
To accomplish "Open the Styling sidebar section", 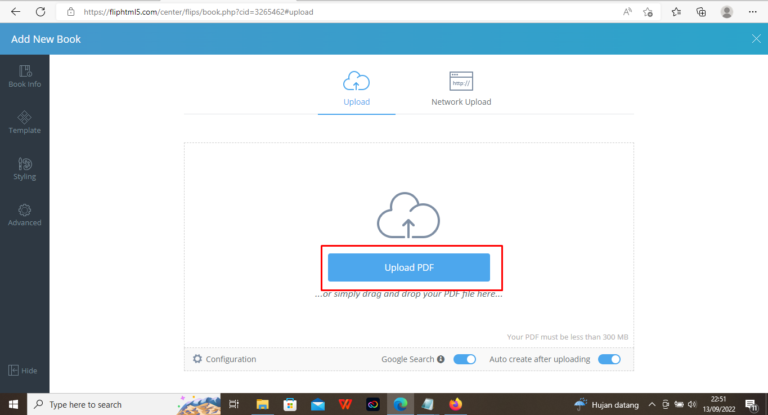I will [24, 169].
